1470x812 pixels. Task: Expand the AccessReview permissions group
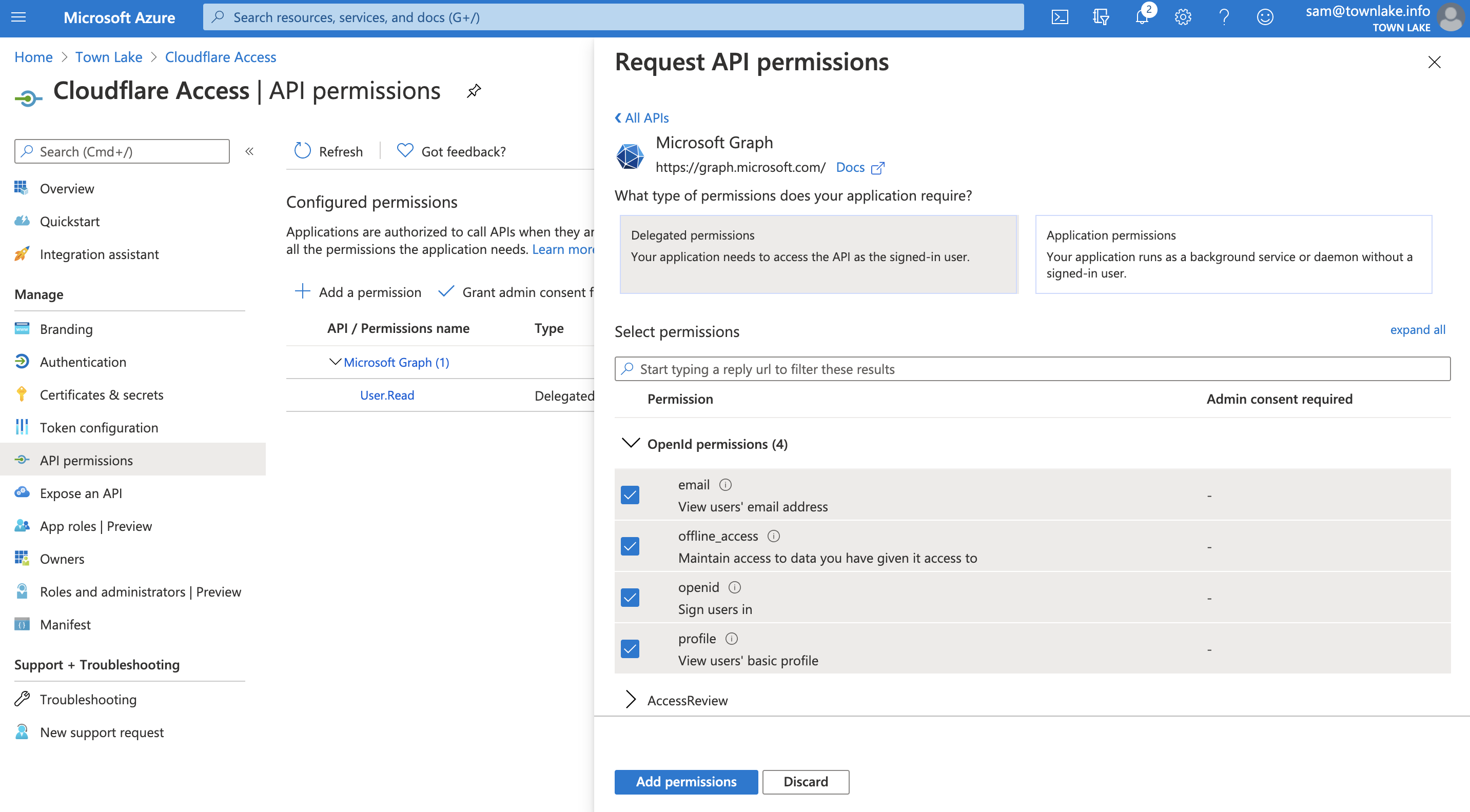[631, 700]
